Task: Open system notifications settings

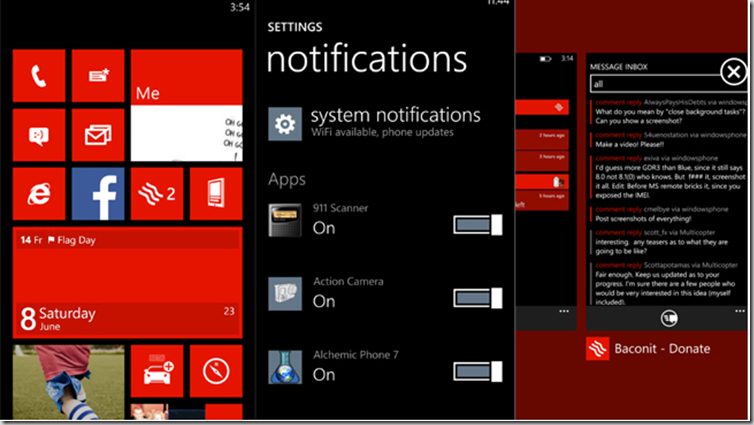Action: 374,123
